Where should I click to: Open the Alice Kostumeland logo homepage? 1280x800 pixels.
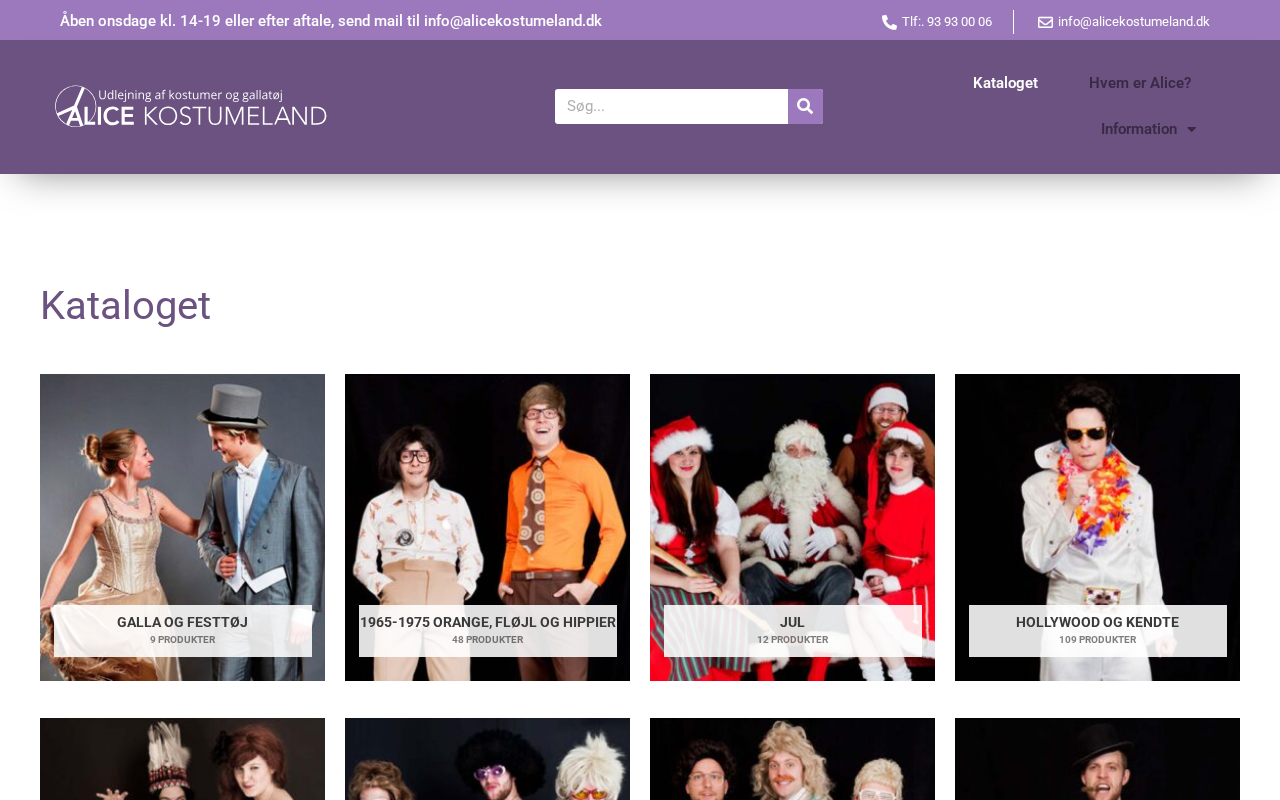(191, 106)
